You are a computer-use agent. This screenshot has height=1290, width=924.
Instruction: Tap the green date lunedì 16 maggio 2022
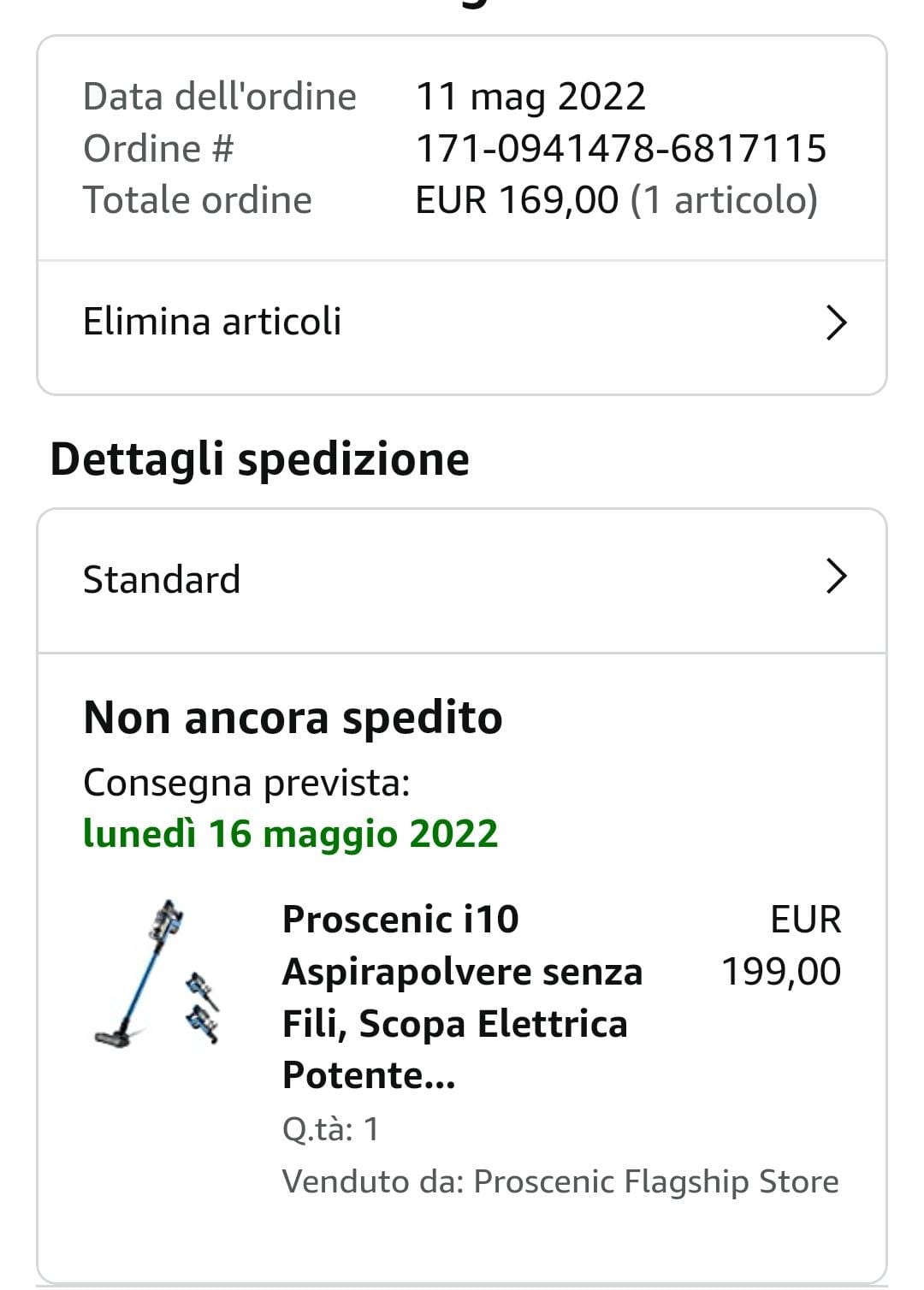290,834
